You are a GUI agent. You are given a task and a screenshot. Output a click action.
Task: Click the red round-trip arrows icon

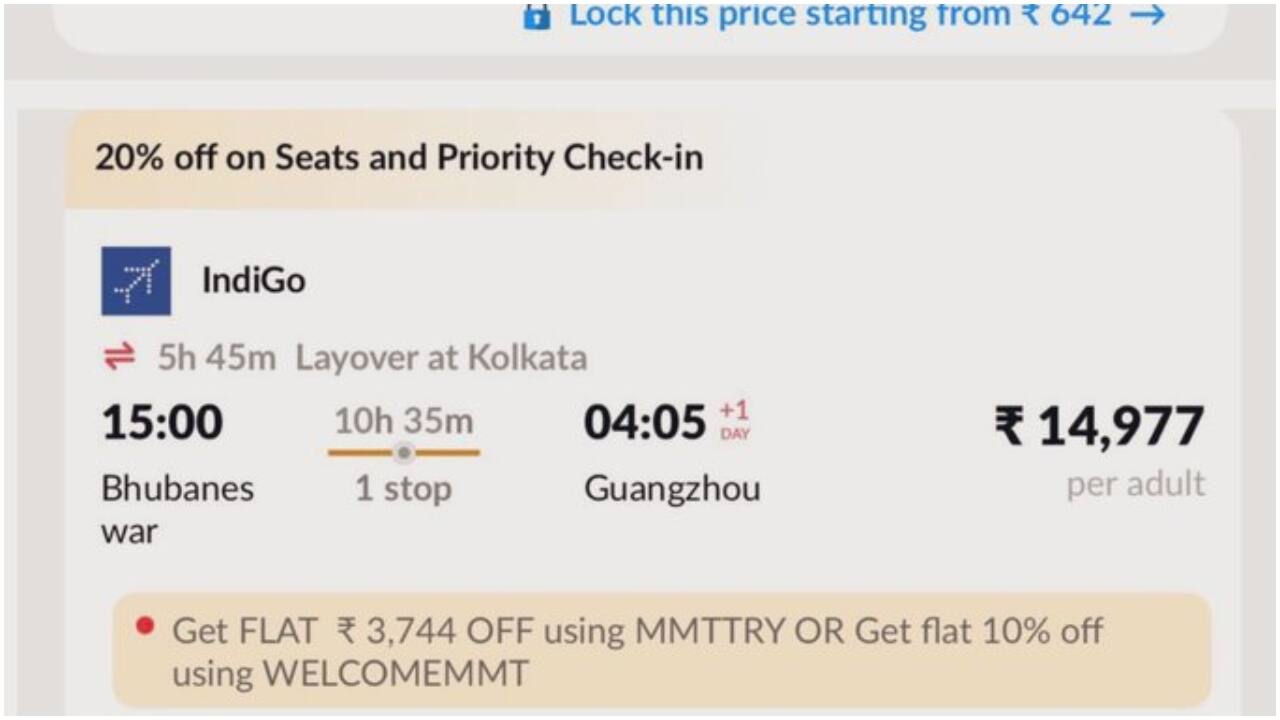(121, 357)
